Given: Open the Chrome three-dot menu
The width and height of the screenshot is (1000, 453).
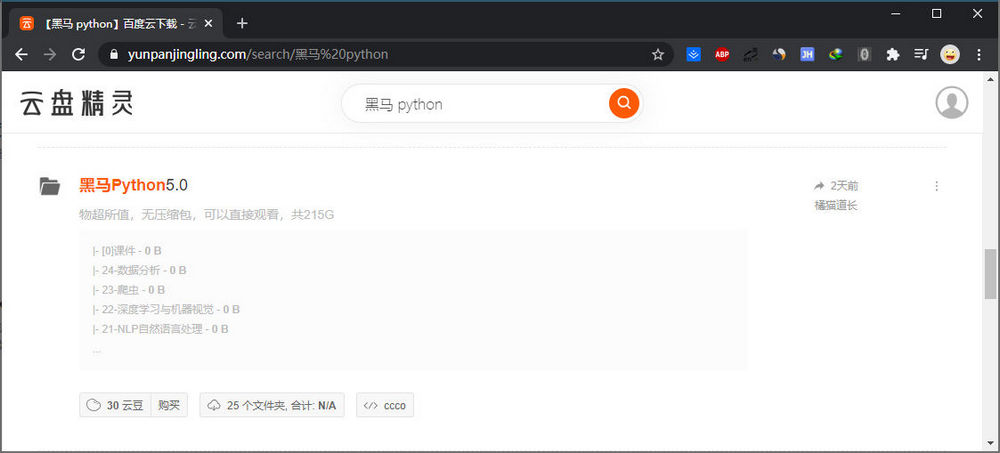Looking at the screenshot, I should tap(979, 55).
